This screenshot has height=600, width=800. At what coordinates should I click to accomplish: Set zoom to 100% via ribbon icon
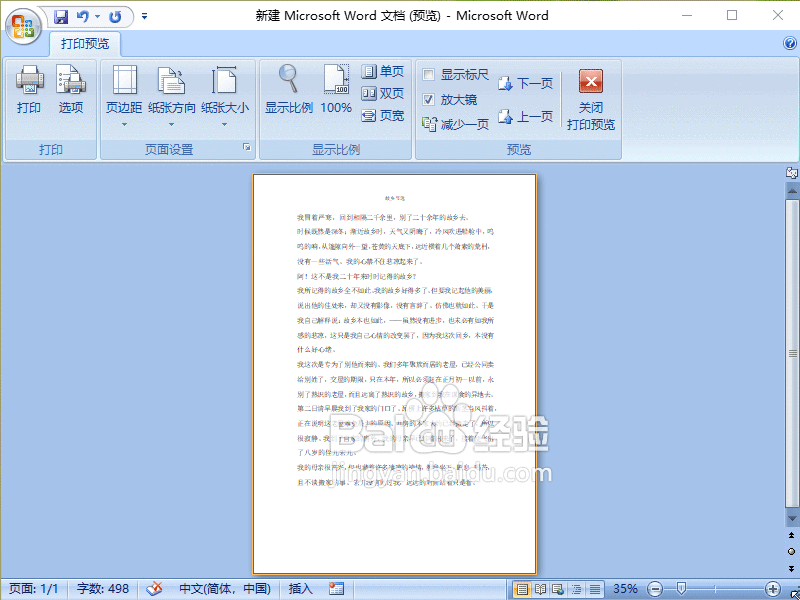[335, 92]
